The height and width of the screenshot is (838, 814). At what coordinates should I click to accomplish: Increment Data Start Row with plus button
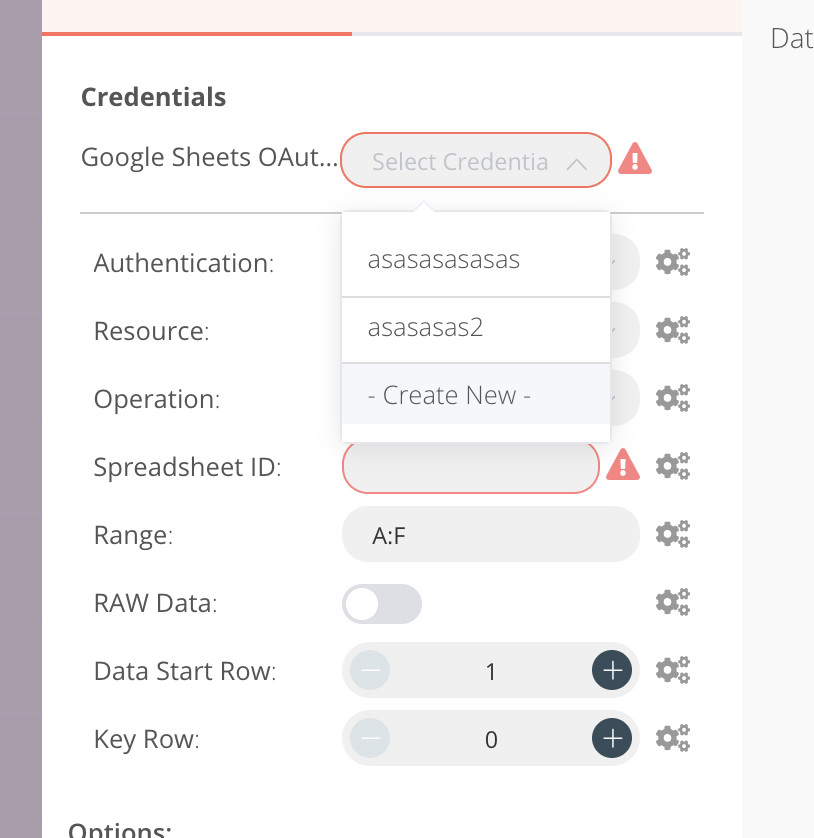coord(611,670)
